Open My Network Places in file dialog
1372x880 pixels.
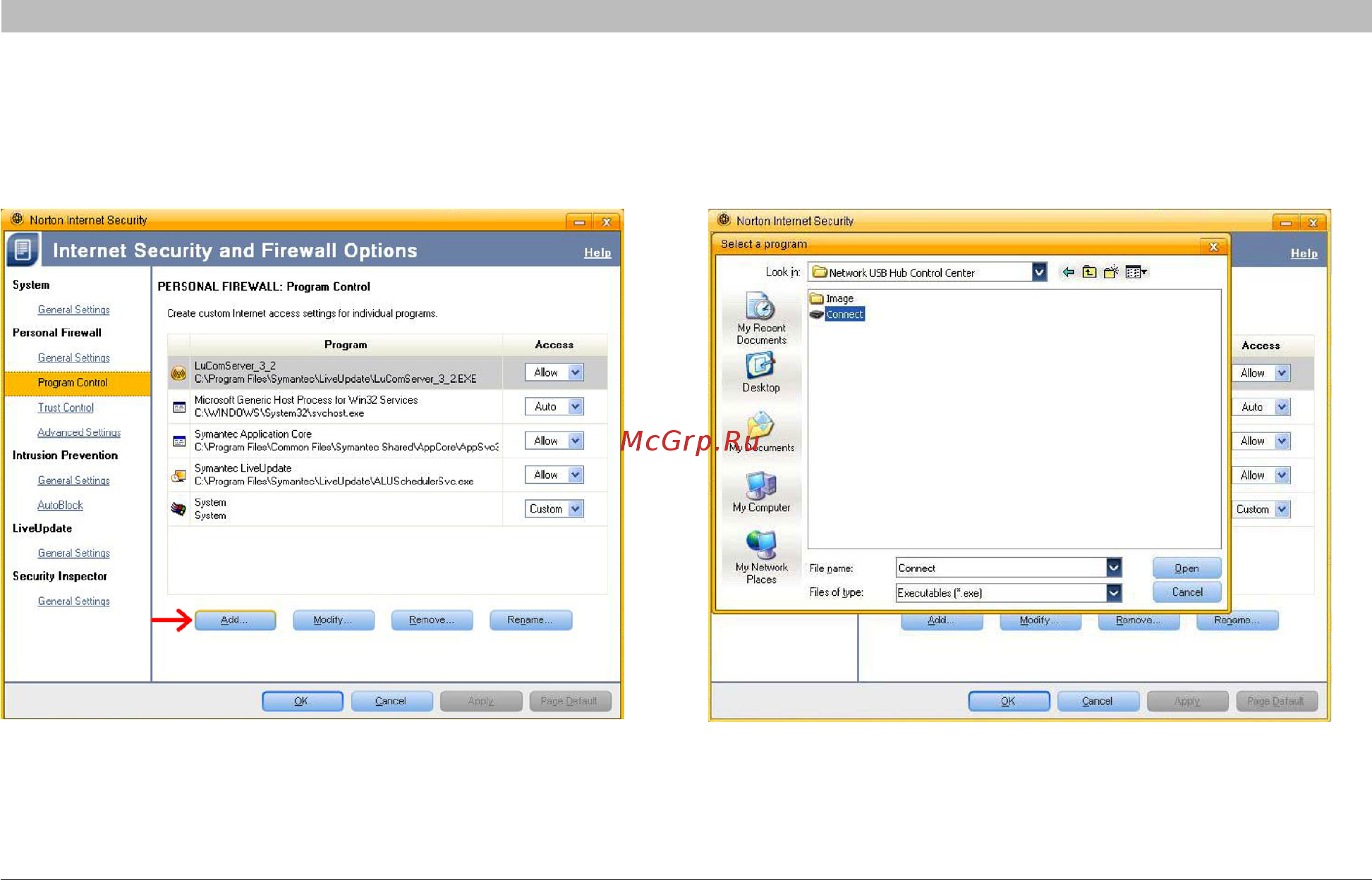(761, 557)
